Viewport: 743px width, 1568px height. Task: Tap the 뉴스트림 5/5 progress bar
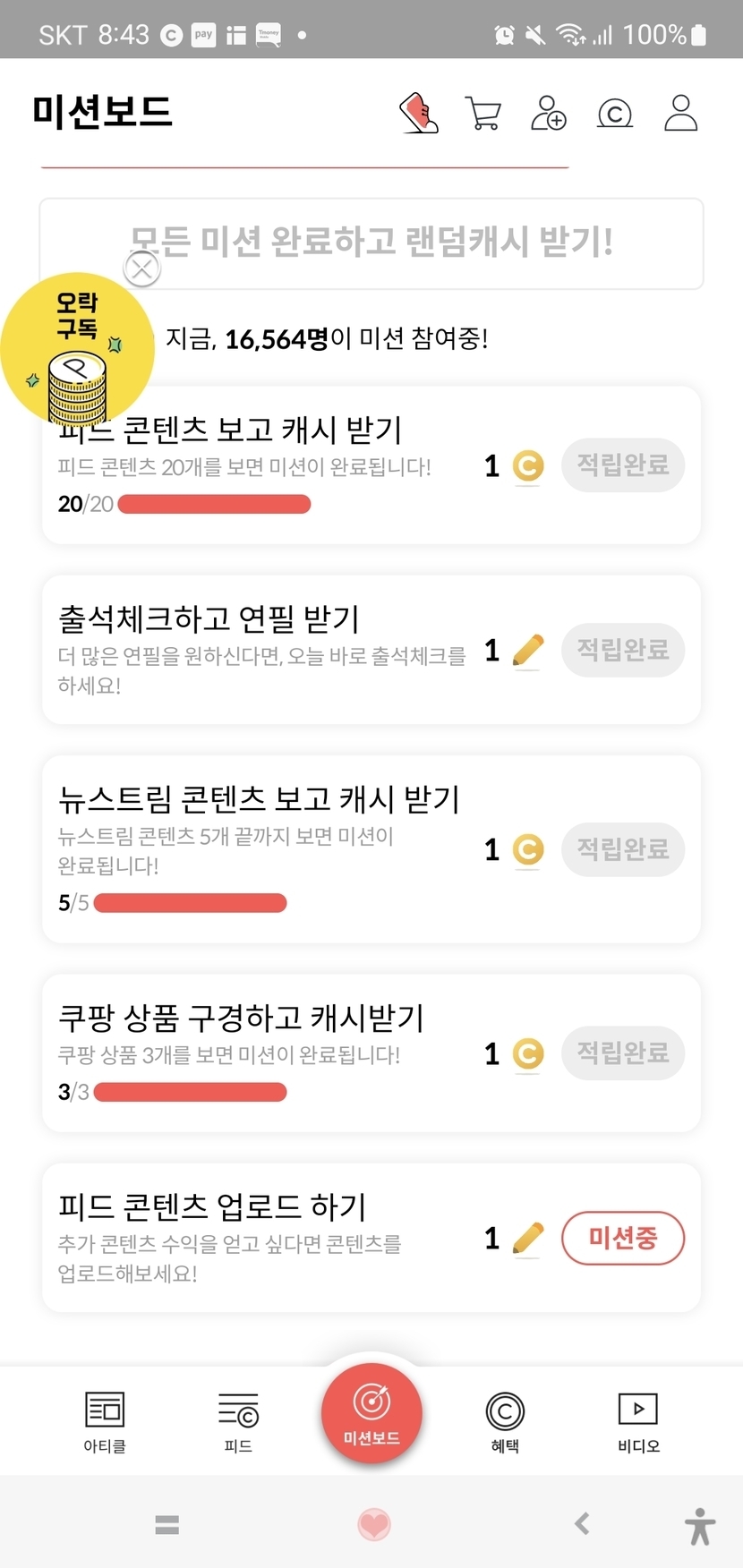pos(190,903)
